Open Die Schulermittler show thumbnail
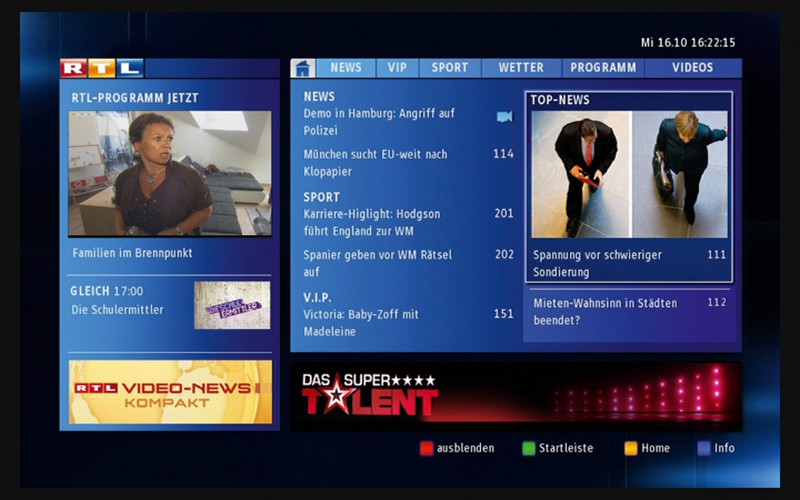 click(x=232, y=305)
